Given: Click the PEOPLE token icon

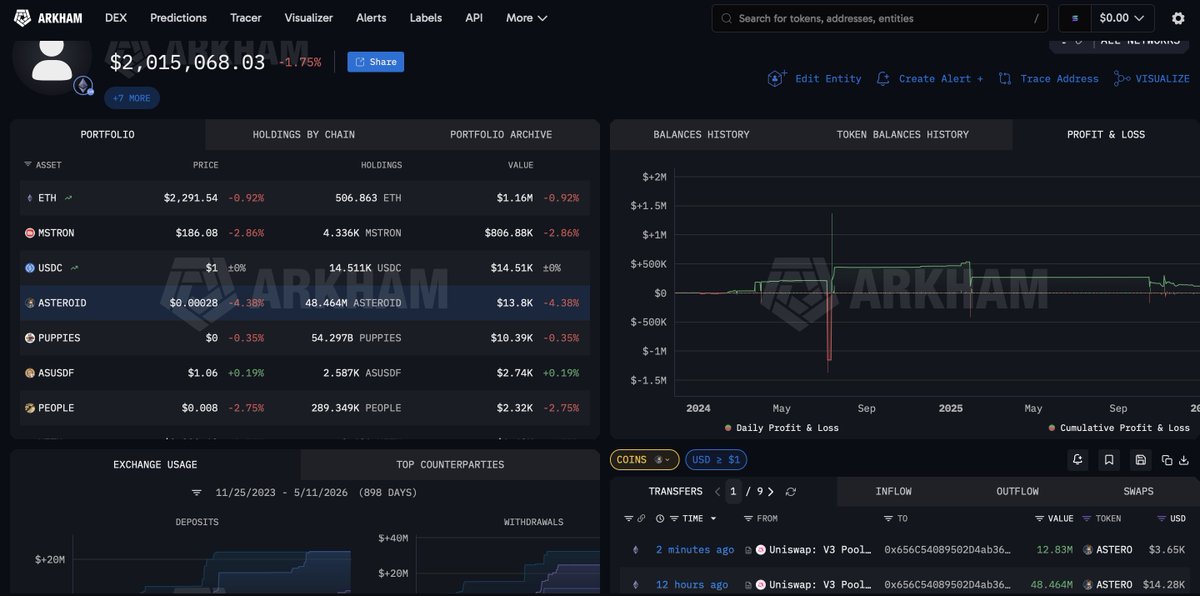Looking at the screenshot, I should point(30,408).
